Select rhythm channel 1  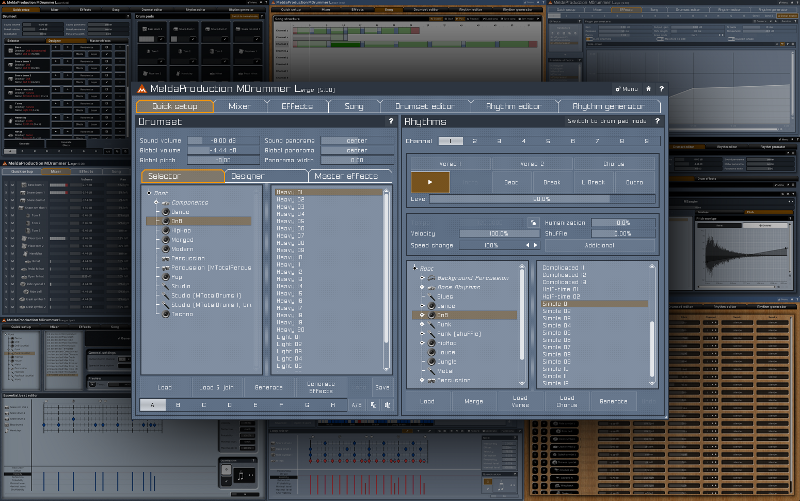click(451, 141)
